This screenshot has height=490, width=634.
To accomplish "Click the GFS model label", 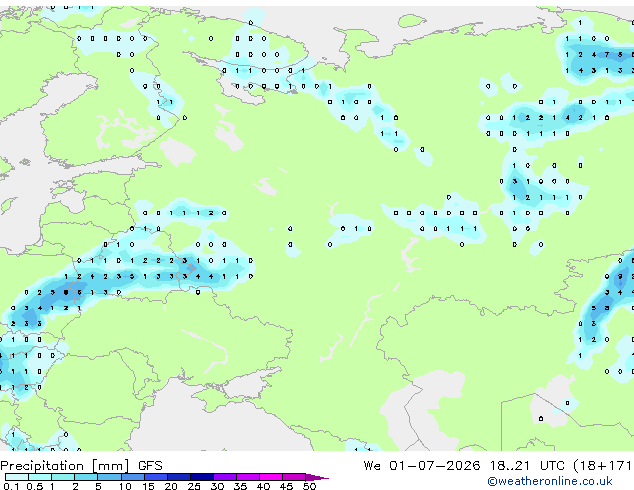I will coord(150,466).
